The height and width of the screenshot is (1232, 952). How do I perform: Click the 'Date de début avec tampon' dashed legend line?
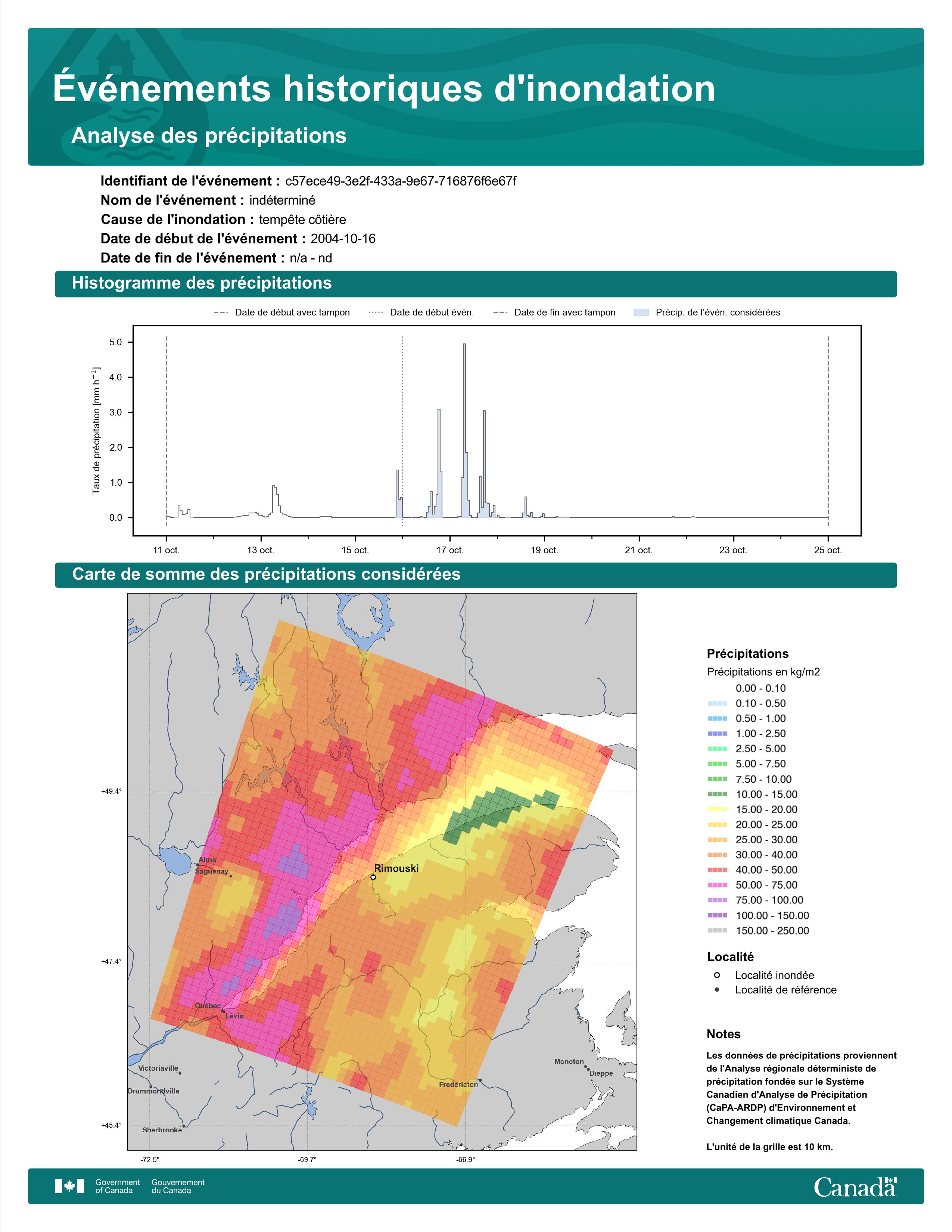pyautogui.click(x=221, y=312)
